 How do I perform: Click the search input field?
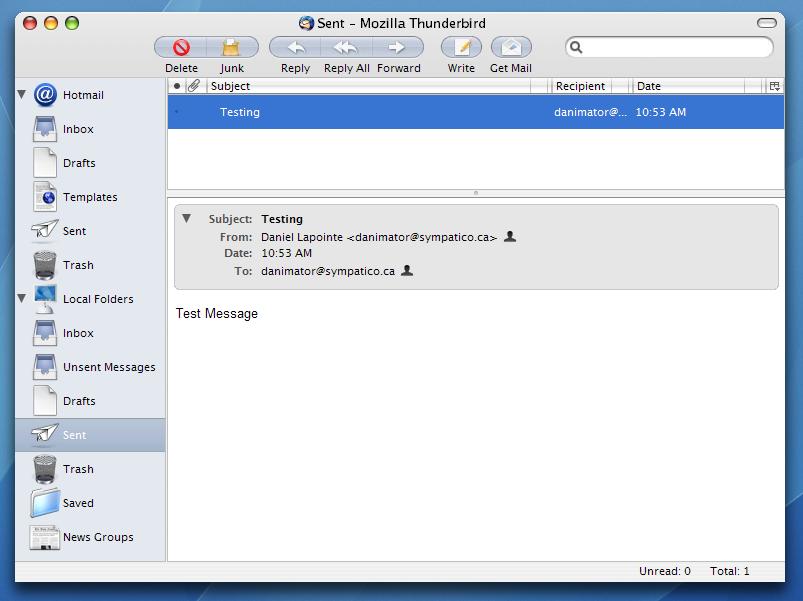(x=676, y=48)
